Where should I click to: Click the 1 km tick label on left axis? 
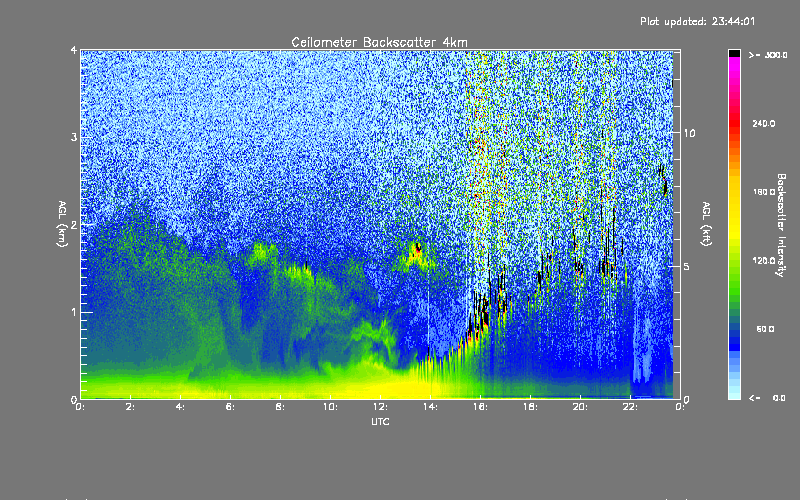click(74, 312)
